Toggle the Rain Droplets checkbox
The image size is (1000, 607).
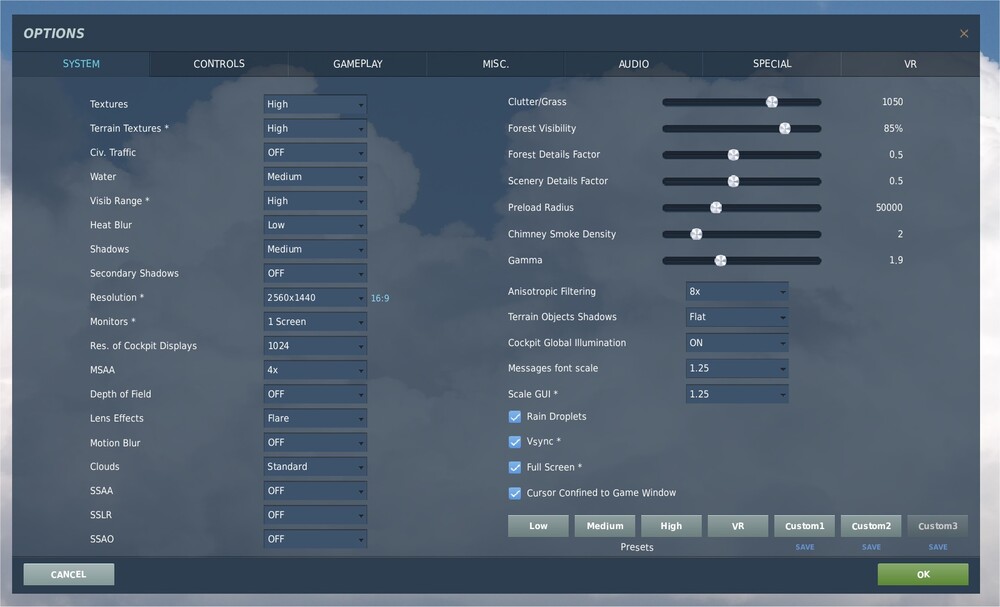click(x=515, y=416)
